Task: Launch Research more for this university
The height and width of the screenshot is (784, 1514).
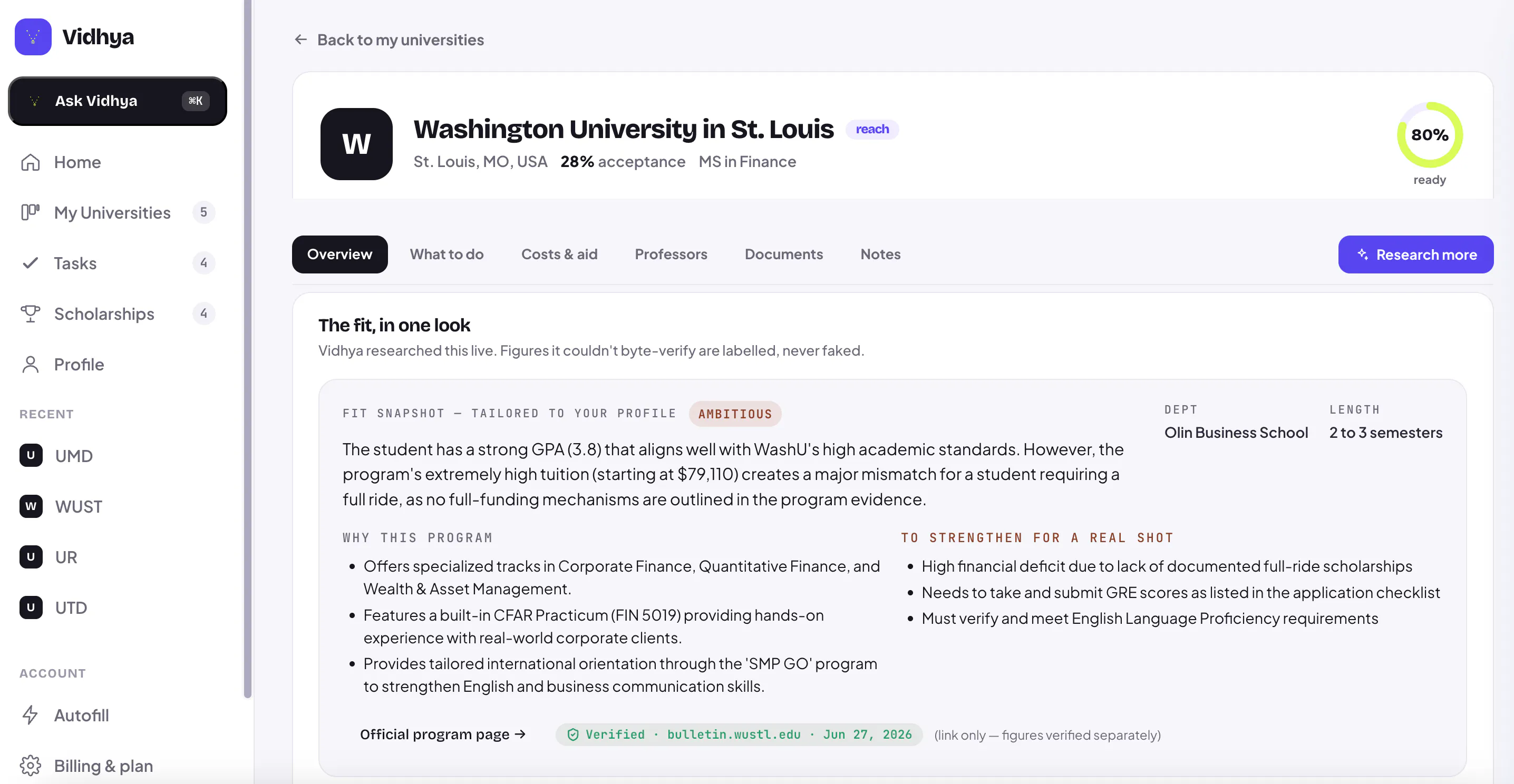Action: click(1415, 254)
